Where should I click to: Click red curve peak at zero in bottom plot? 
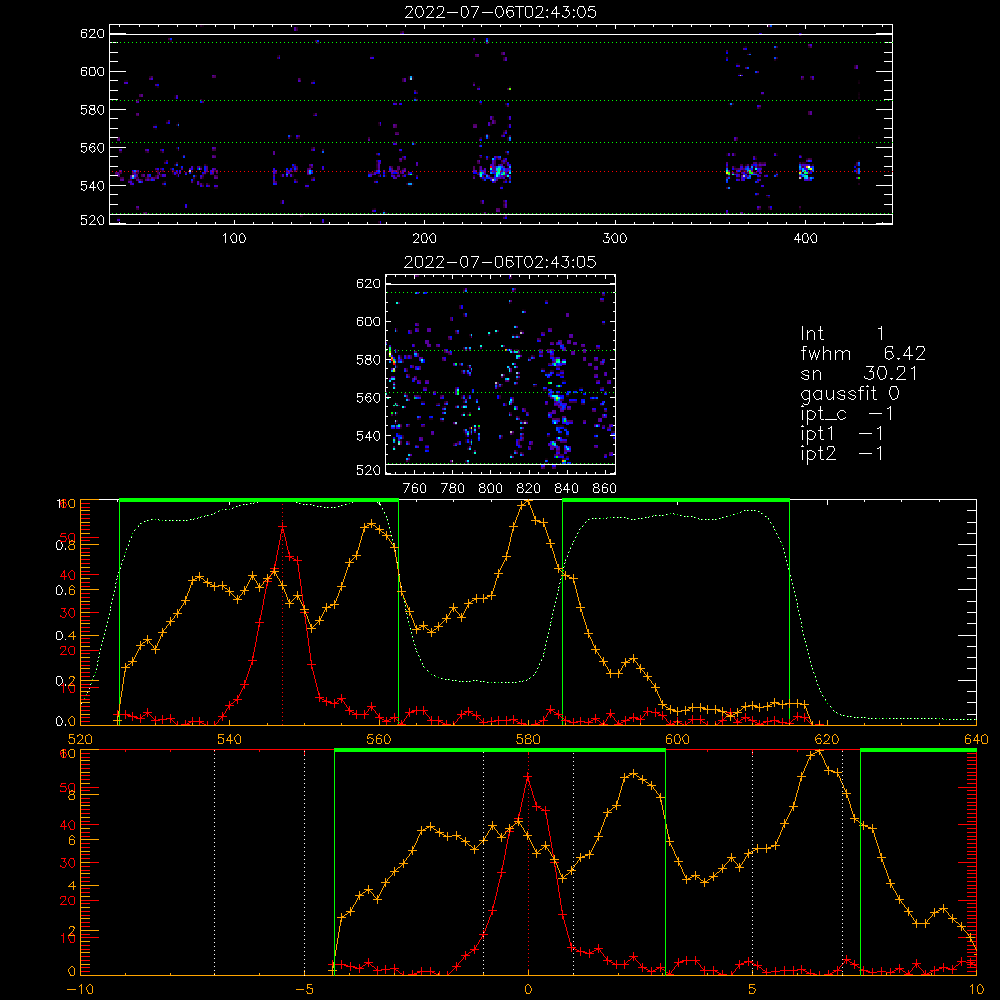[527, 777]
